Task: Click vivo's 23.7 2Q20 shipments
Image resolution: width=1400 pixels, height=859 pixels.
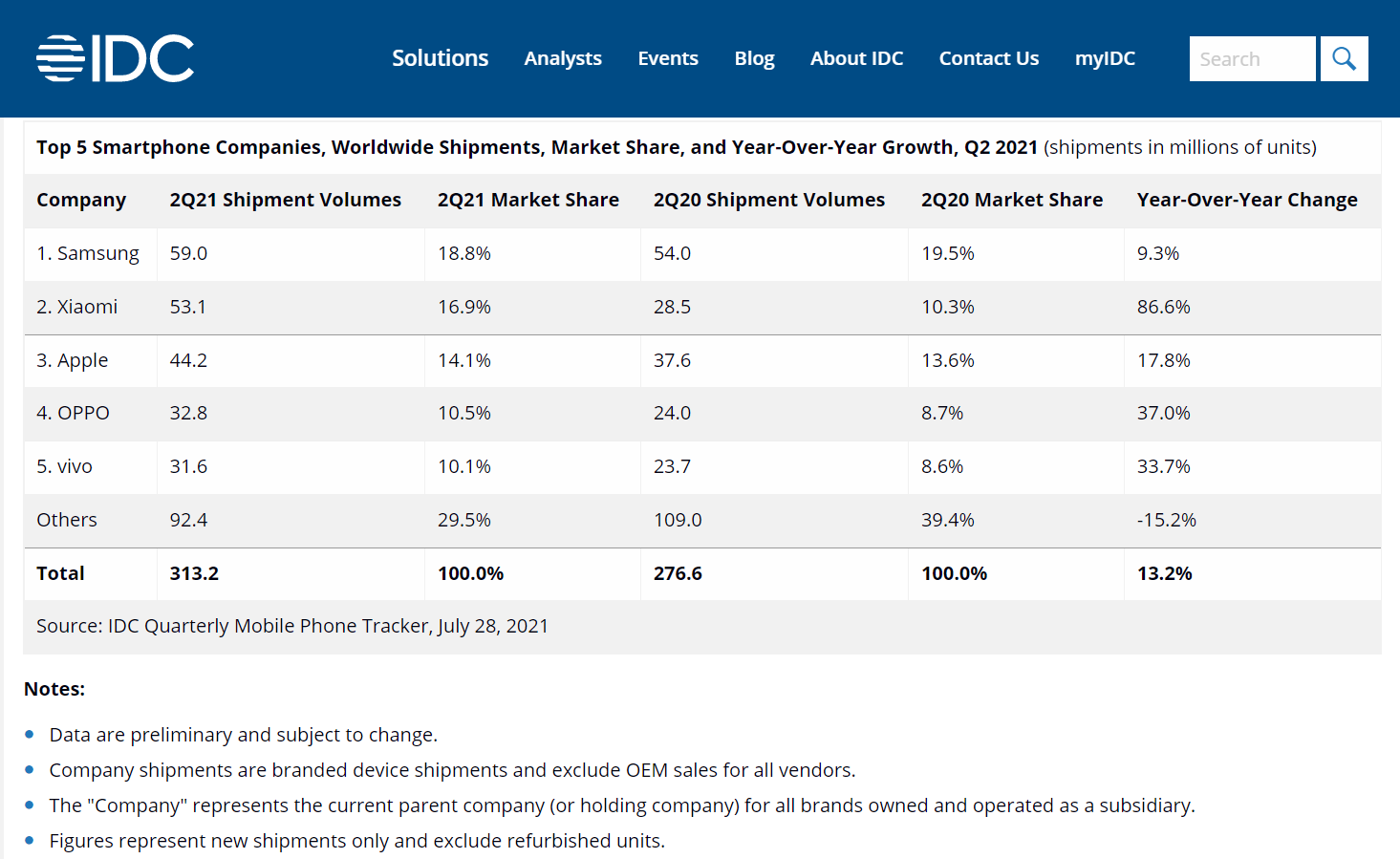Action: [673, 466]
